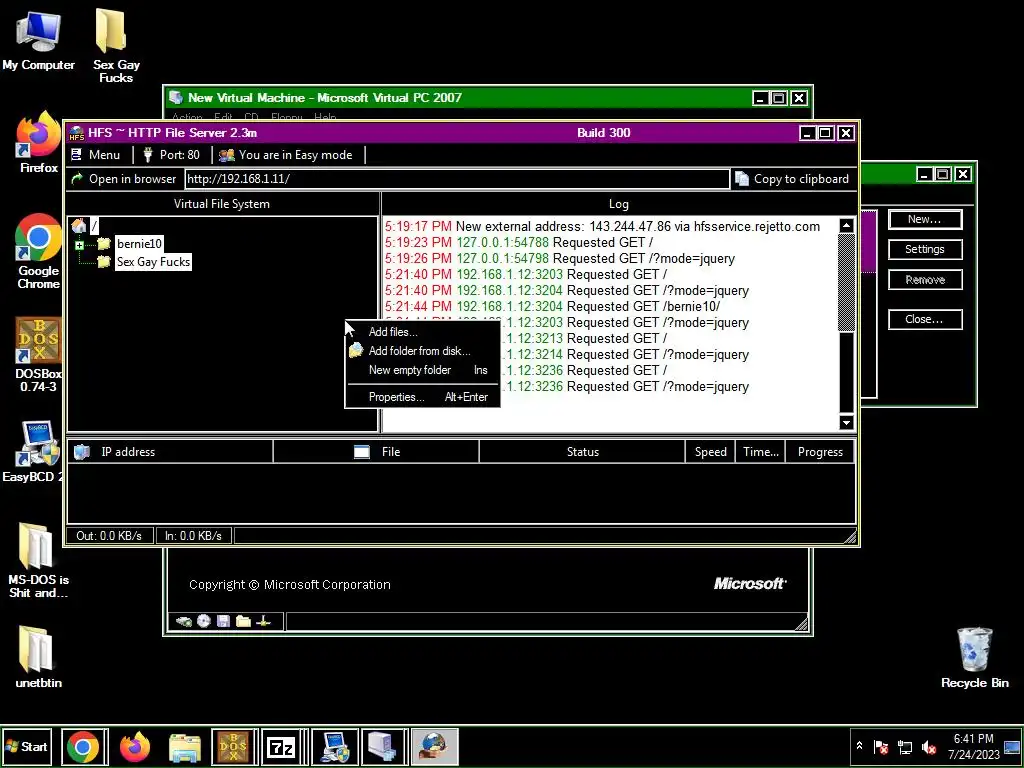1024x768 pixels.
Task: Open DOSBox from the taskbar
Action: pyautogui.click(x=234, y=747)
